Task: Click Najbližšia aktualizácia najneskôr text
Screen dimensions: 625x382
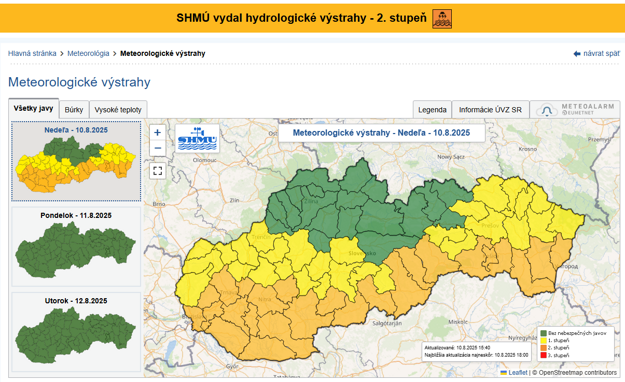Action: (x=476, y=355)
